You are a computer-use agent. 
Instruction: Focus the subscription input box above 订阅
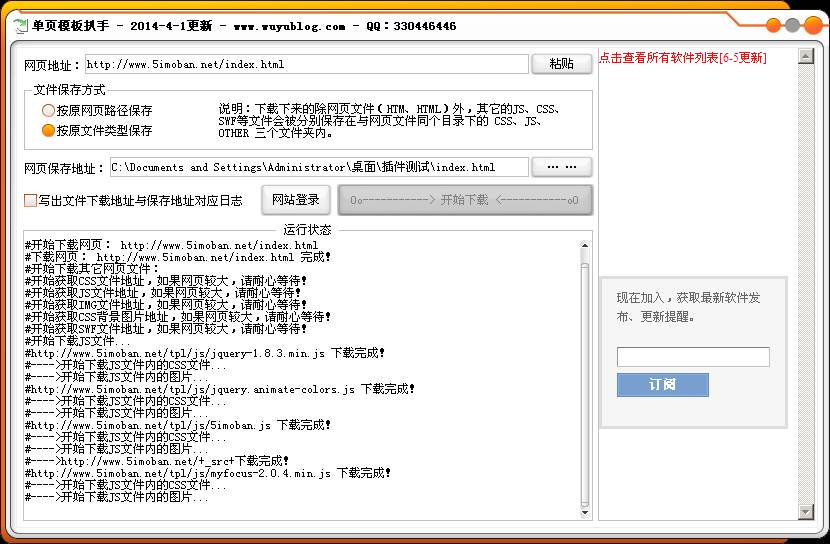click(693, 357)
